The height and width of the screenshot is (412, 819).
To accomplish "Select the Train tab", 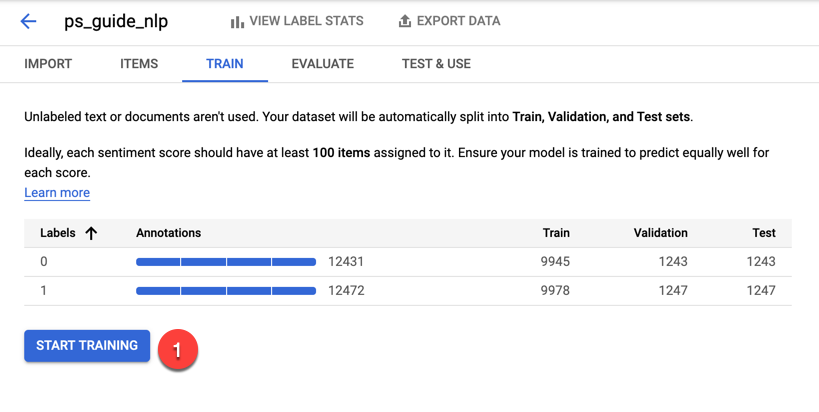I will [225, 64].
